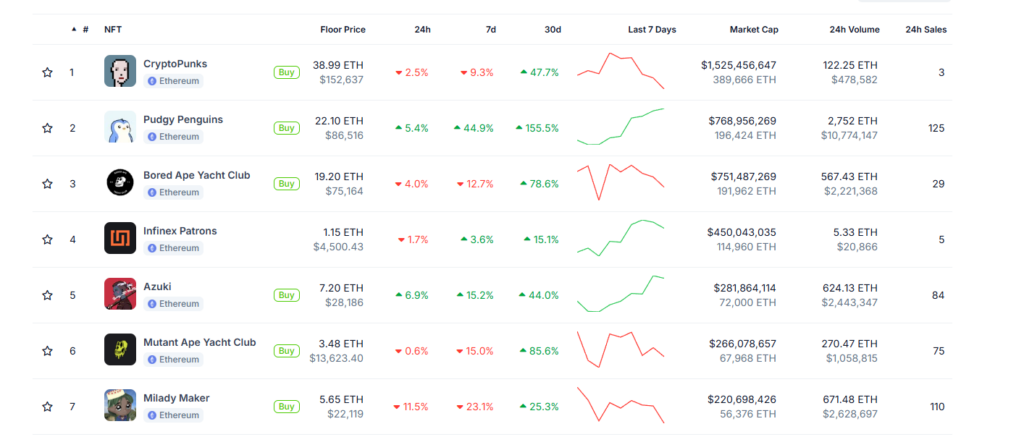Open the Milady Maker name link
Screen dimensions: 1024x437
click(176, 398)
